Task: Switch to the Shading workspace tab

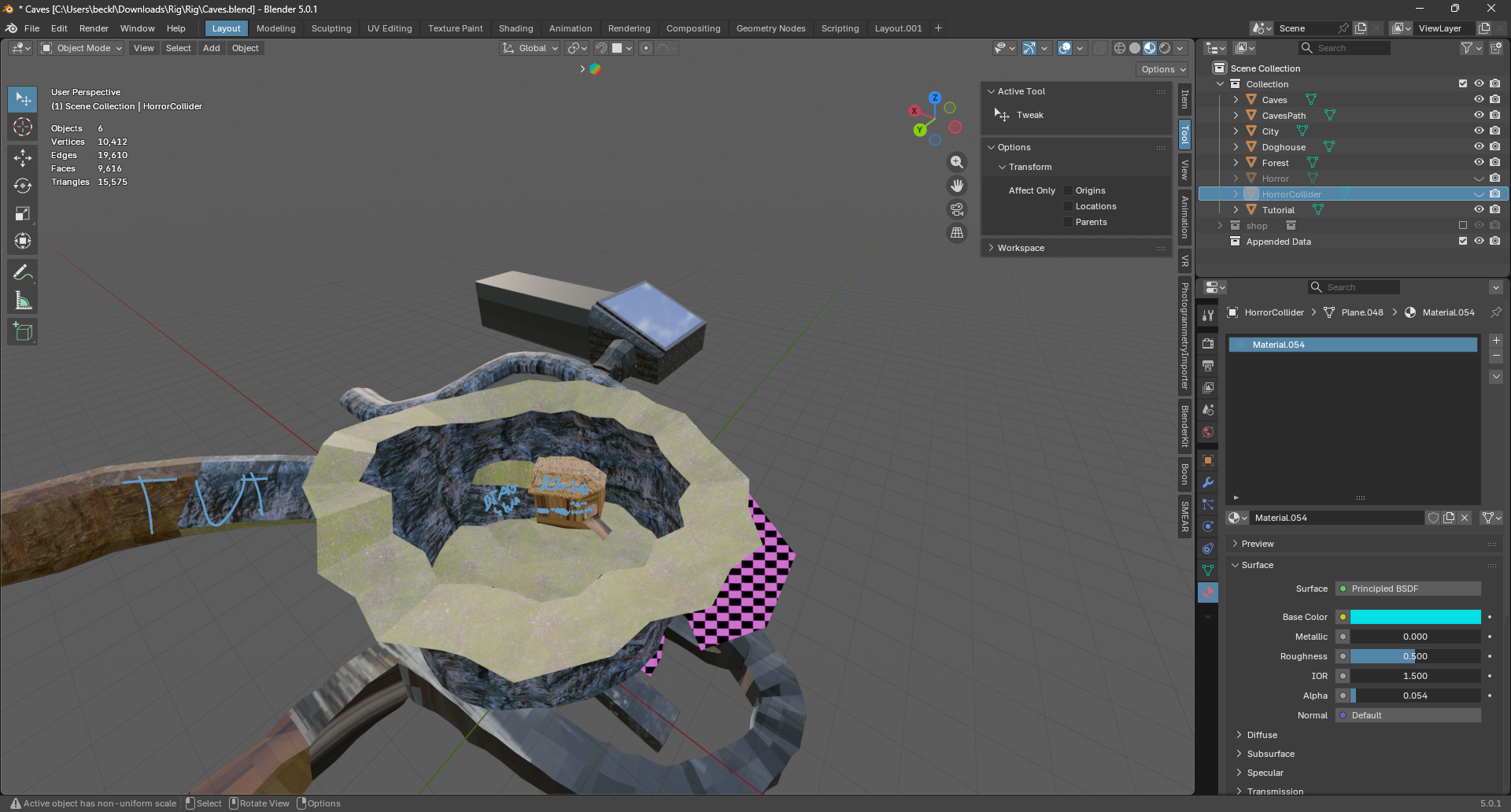Action: 515,28
